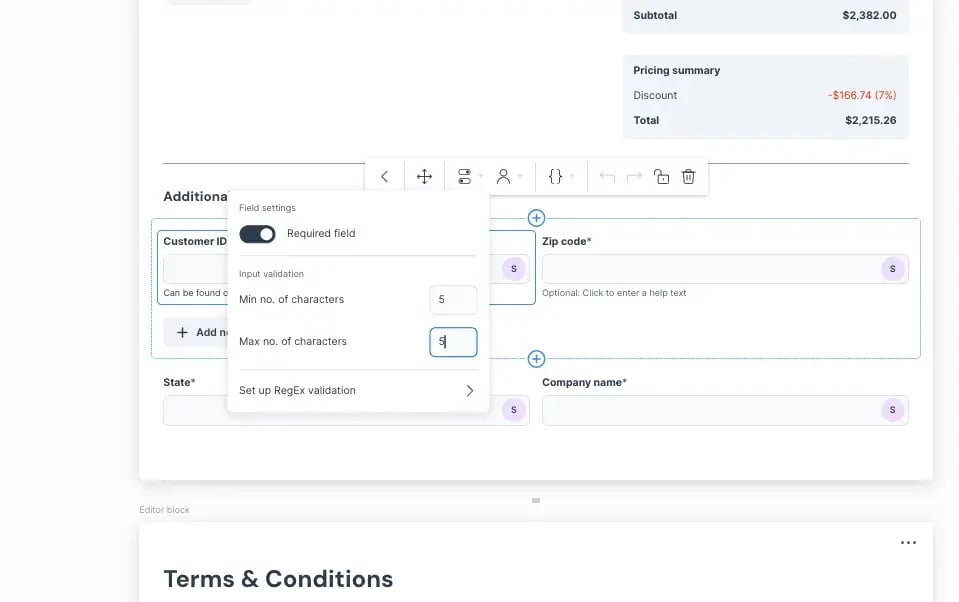
Task: Click the Terms & Conditions heading
Action: pyautogui.click(x=278, y=579)
